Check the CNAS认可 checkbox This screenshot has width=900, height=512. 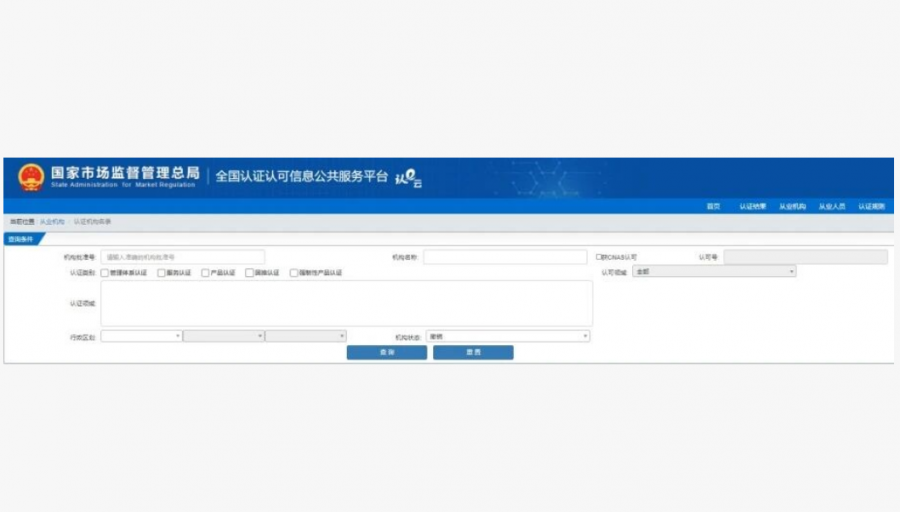(599, 257)
